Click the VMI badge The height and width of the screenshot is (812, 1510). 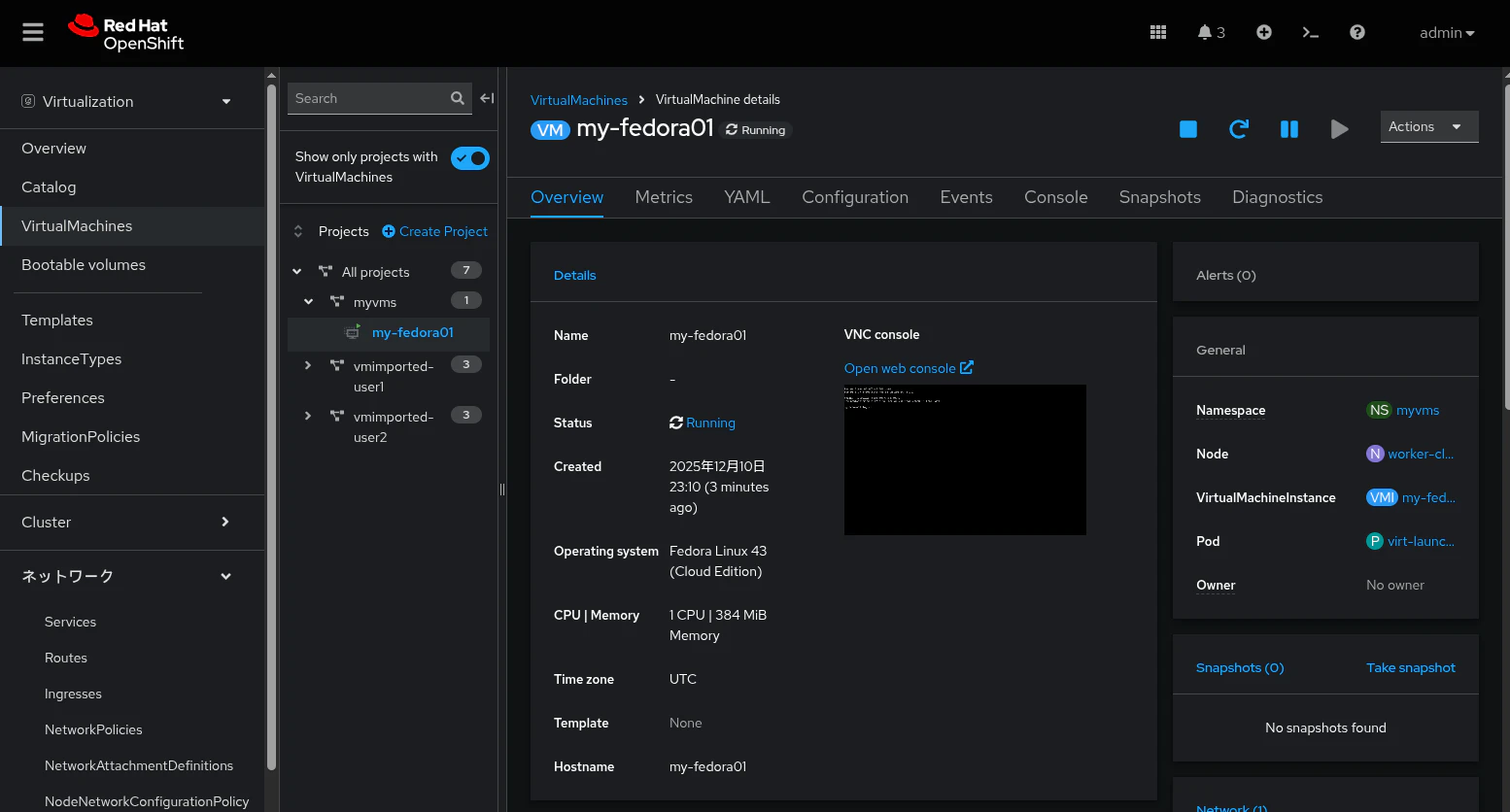click(1382, 497)
